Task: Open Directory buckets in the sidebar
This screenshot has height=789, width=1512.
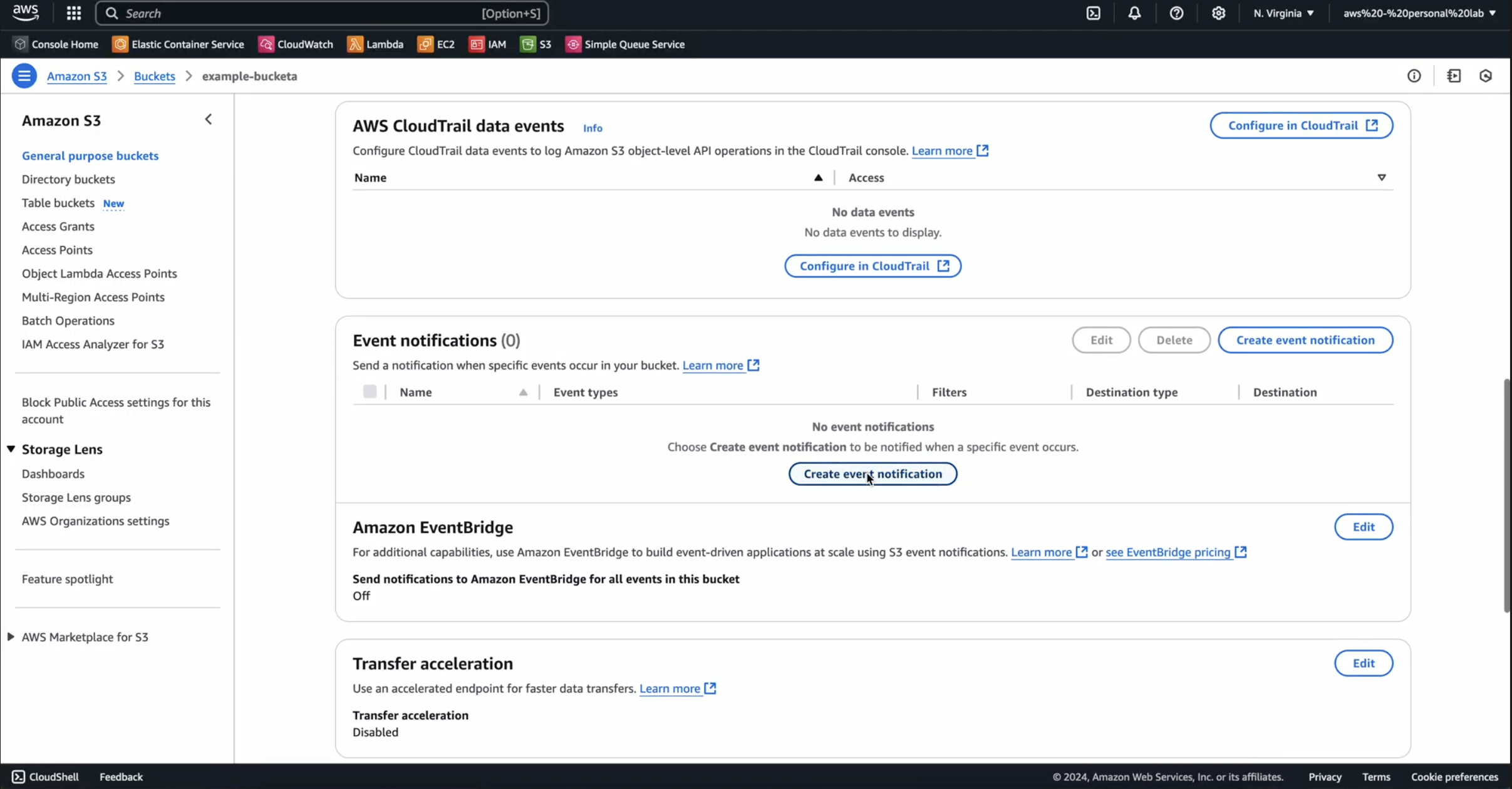Action: pyautogui.click(x=68, y=179)
